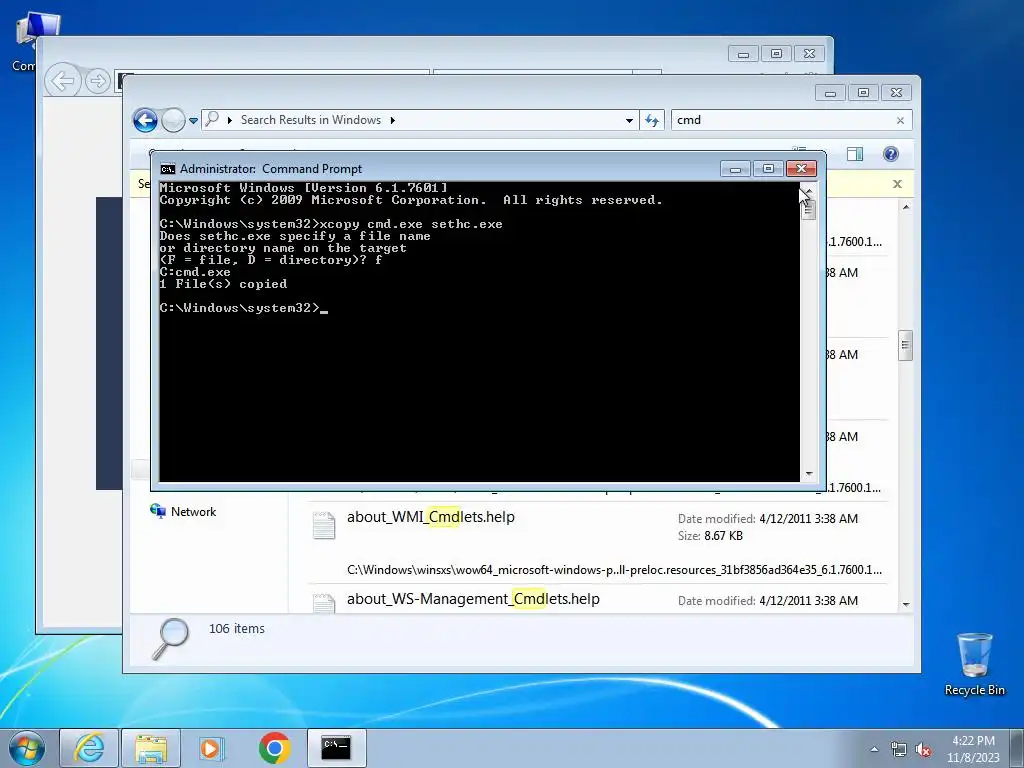Screen dimensions: 1024x768
Task: Launch Internet Explorer from the taskbar
Action: point(89,748)
